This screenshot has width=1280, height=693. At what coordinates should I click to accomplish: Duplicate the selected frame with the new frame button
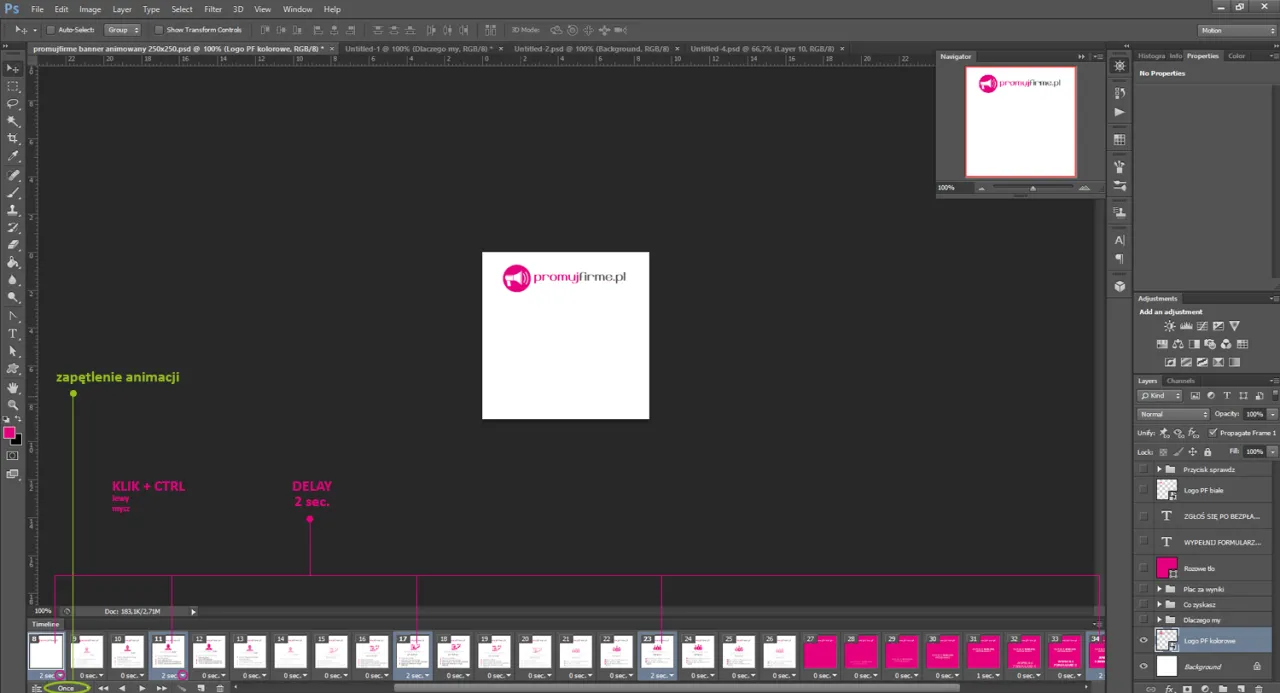[200, 688]
